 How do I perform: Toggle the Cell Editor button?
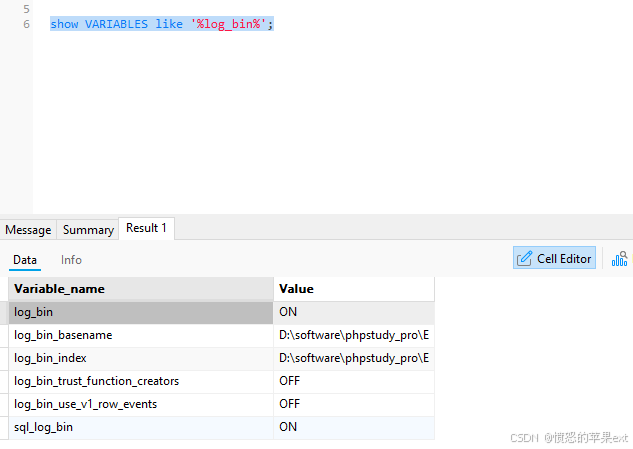click(554, 258)
